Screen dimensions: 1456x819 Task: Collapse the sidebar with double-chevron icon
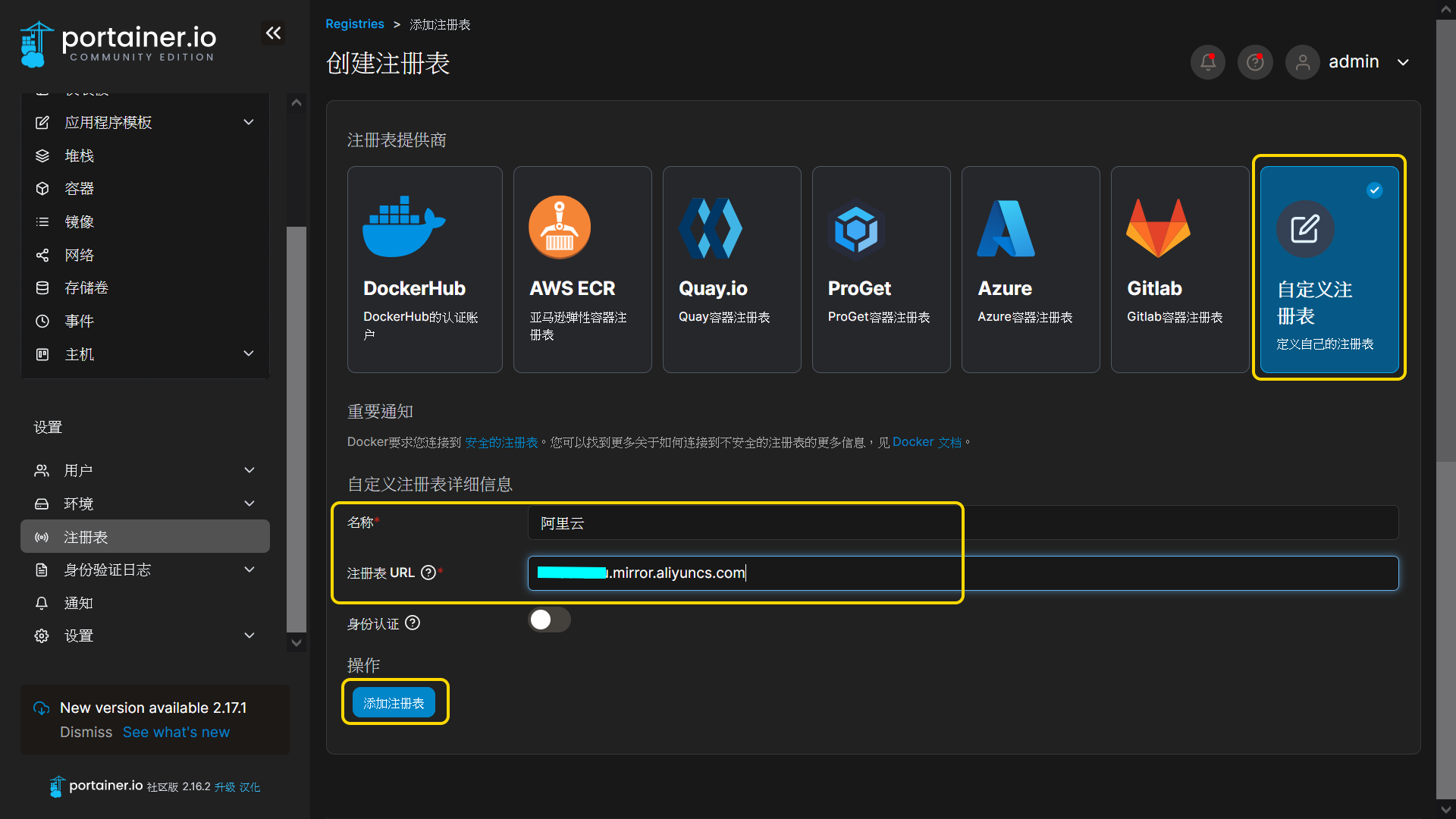(x=273, y=33)
